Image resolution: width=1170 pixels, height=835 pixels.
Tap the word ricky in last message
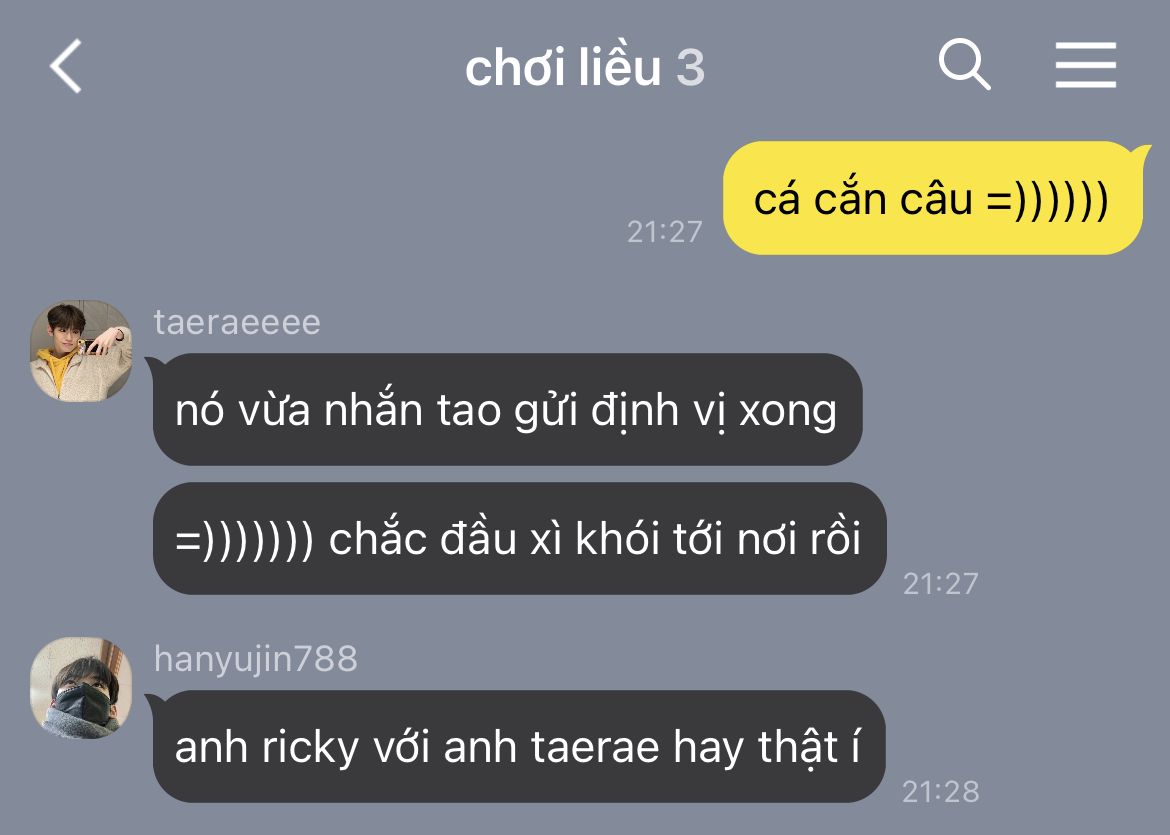point(310,748)
